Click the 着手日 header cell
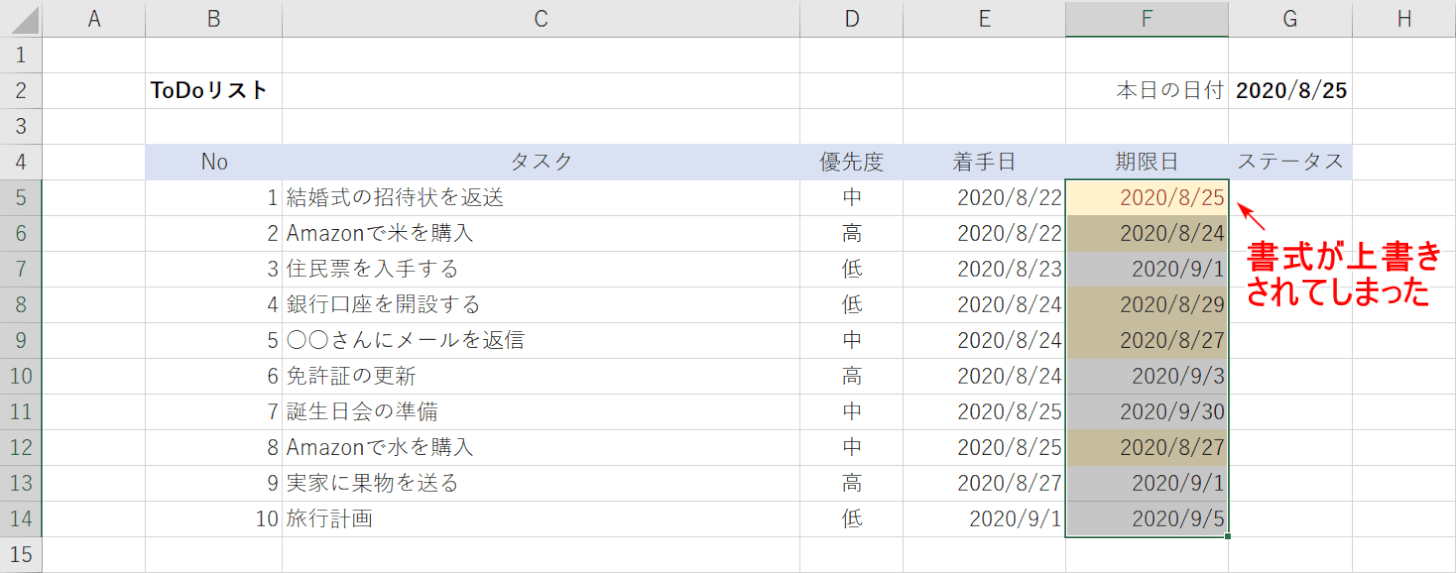 tap(985, 162)
